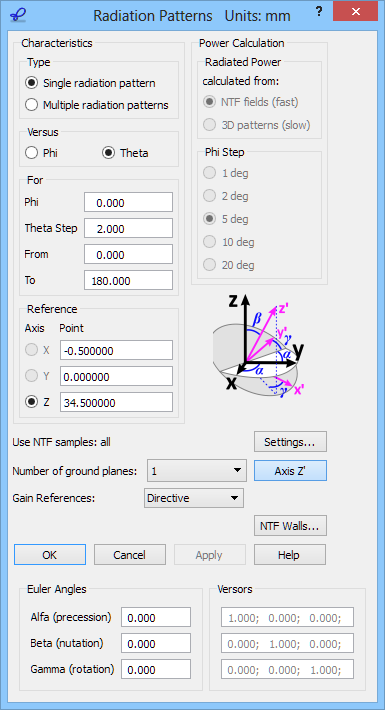The image size is (385, 710).
Task: Open Number of ground planes dropdown
Action: tap(197, 471)
